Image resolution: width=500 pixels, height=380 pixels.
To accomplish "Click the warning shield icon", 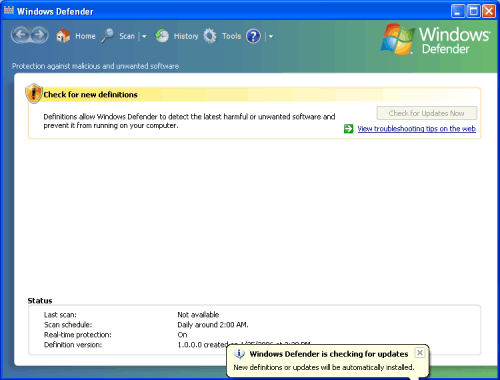I will (x=34, y=93).
